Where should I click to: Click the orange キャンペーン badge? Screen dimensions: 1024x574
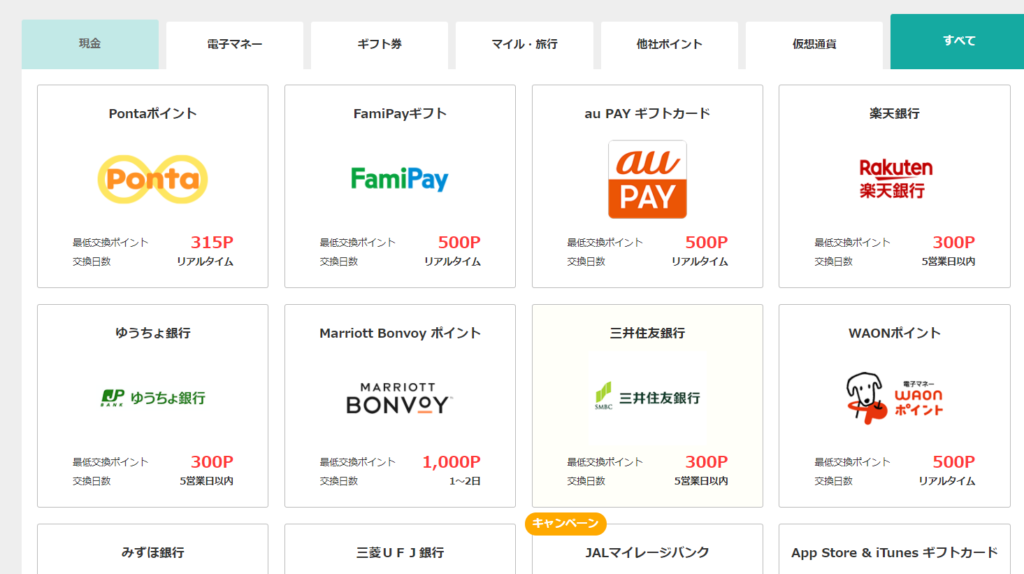[566, 523]
